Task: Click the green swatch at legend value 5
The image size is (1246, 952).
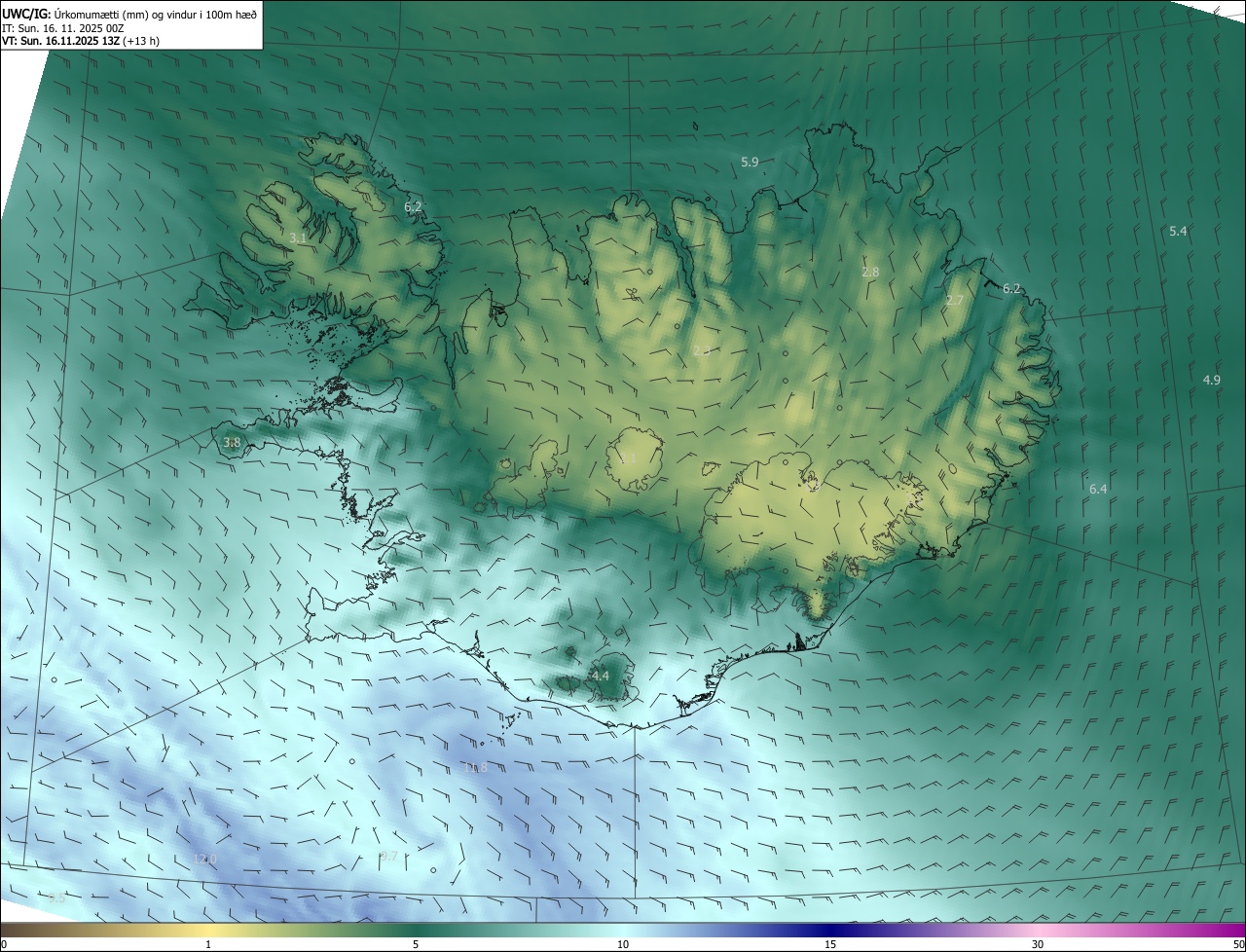Action: (416, 930)
